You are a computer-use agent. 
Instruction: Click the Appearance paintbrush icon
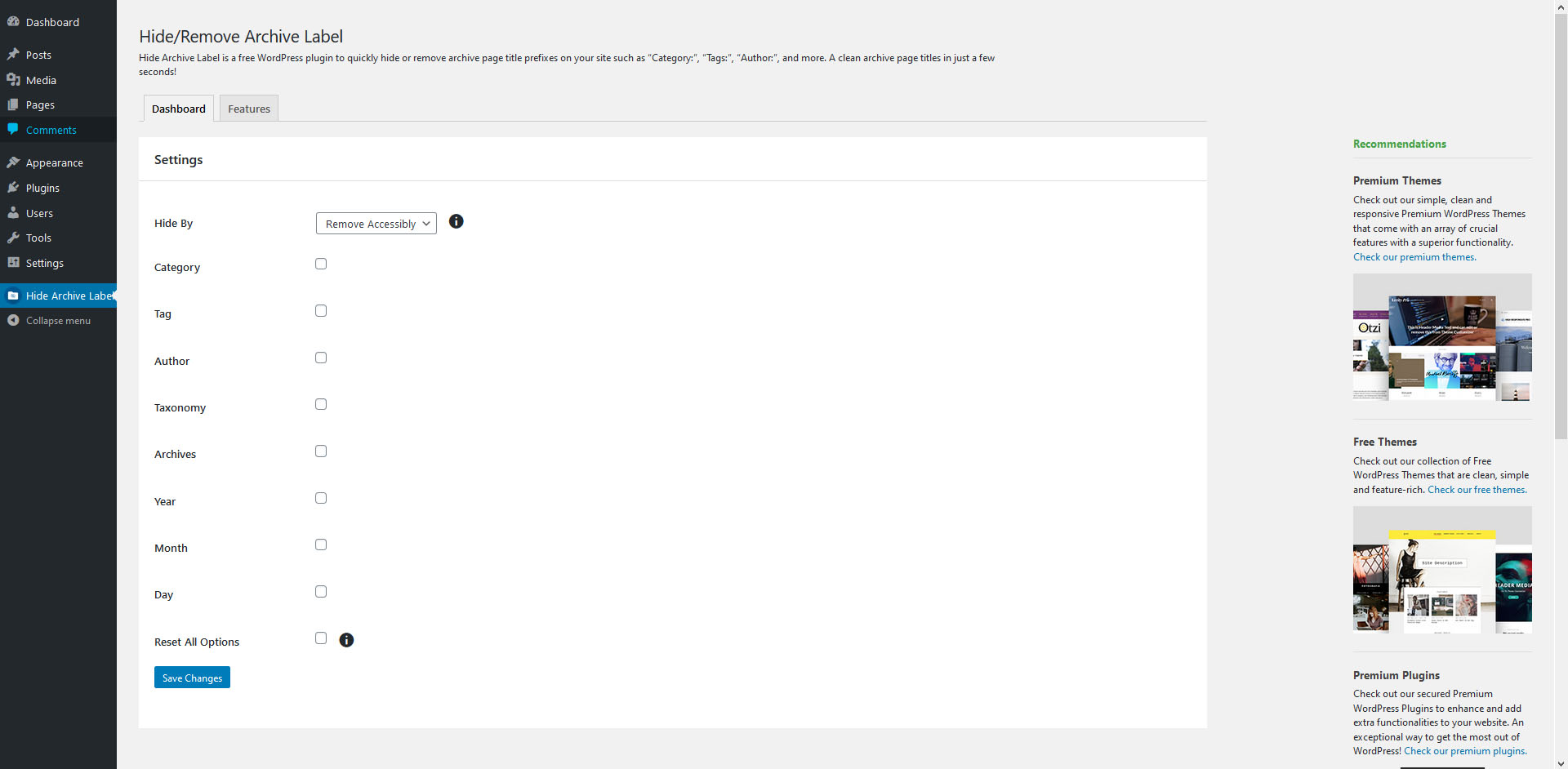(x=13, y=162)
